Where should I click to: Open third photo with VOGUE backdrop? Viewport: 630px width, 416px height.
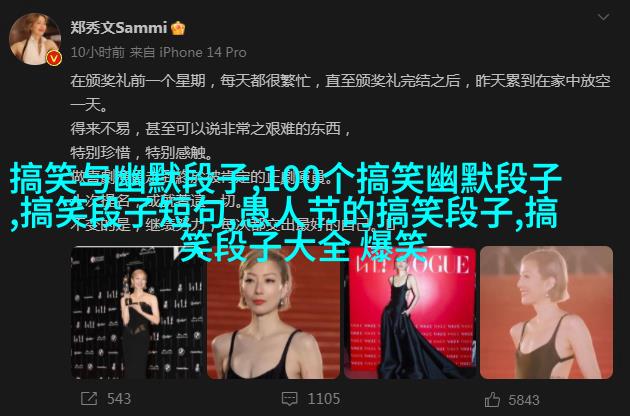[410, 313]
